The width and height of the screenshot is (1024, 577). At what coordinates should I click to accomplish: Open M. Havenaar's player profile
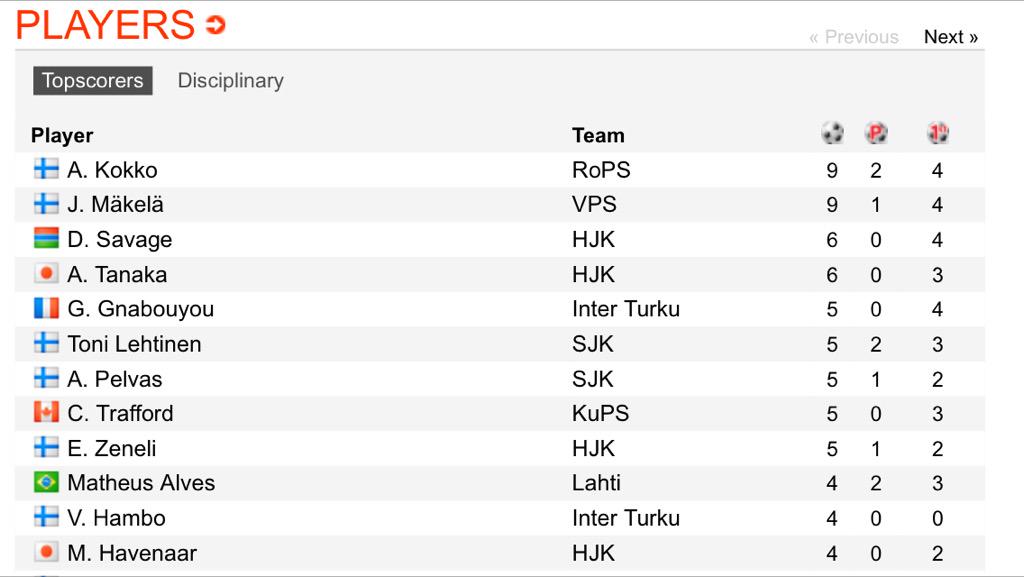132,552
